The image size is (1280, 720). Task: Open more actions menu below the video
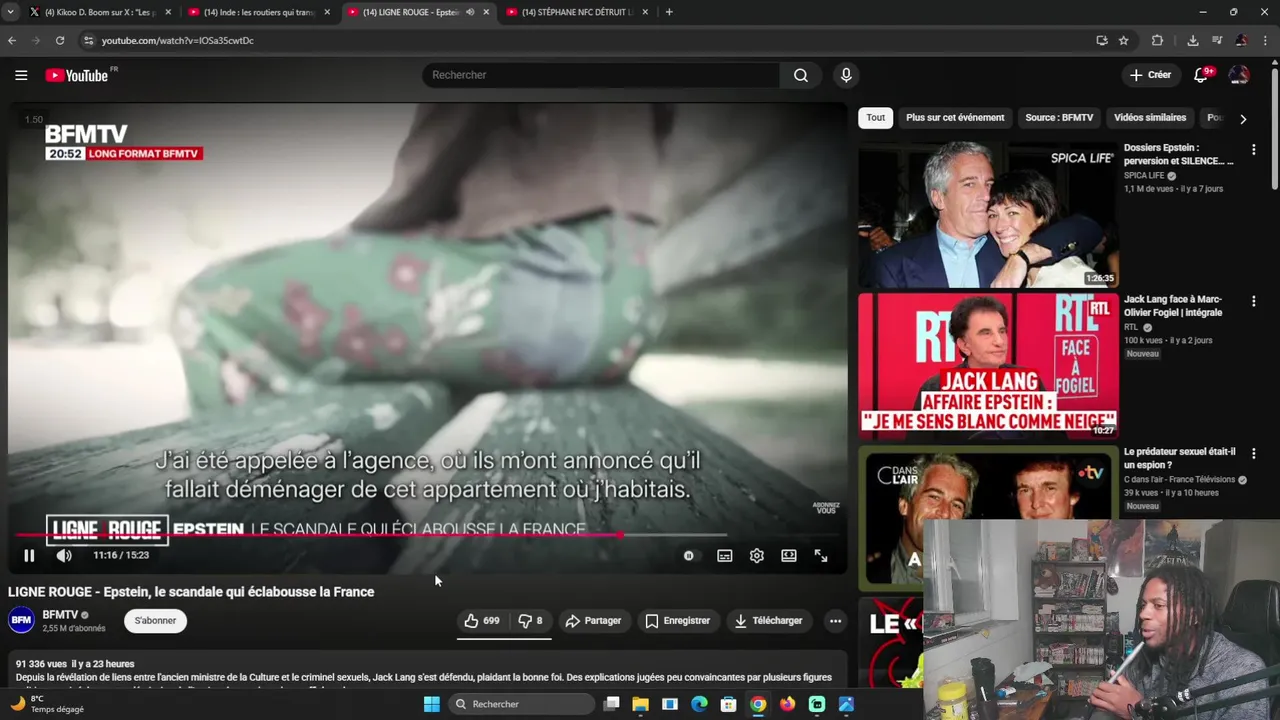835,621
